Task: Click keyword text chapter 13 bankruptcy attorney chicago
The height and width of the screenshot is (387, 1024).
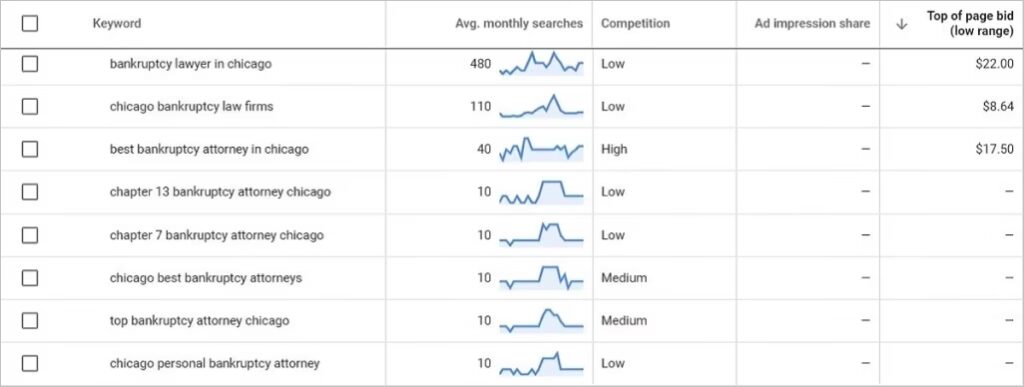Action: tap(220, 192)
